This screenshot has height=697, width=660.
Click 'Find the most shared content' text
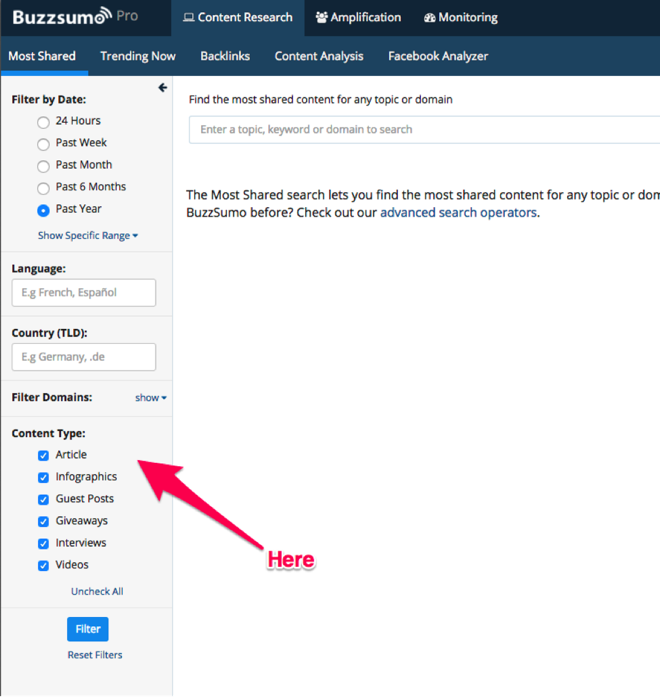pyautogui.click(x=320, y=100)
